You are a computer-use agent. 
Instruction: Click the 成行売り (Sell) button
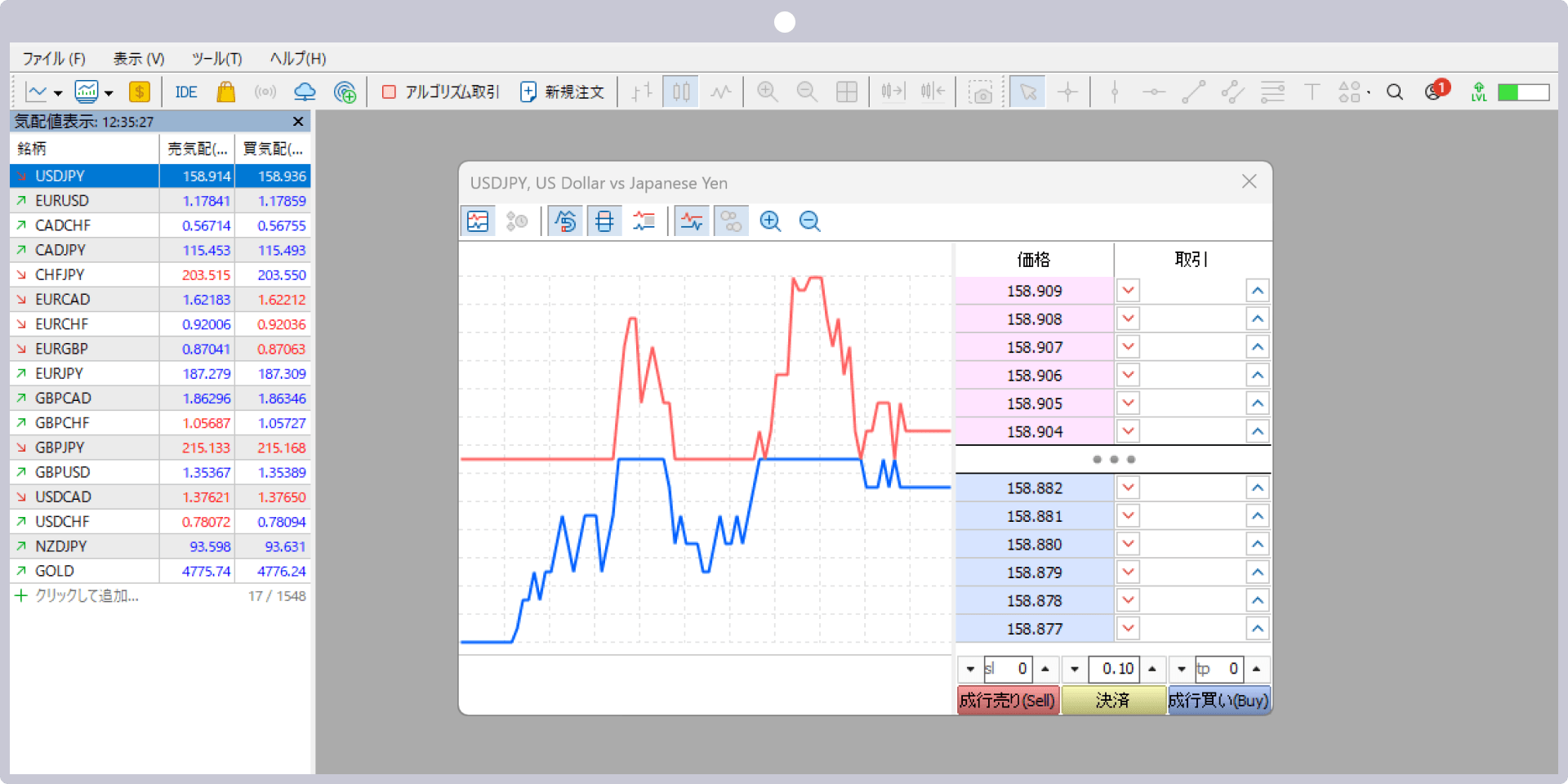[x=1007, y=701]
